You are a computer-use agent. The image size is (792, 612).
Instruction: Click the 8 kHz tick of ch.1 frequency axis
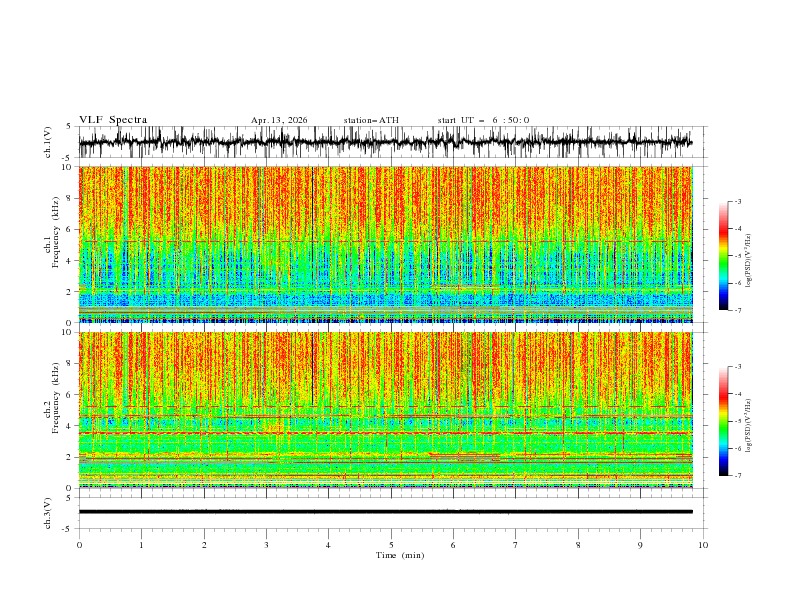(71, 198)
